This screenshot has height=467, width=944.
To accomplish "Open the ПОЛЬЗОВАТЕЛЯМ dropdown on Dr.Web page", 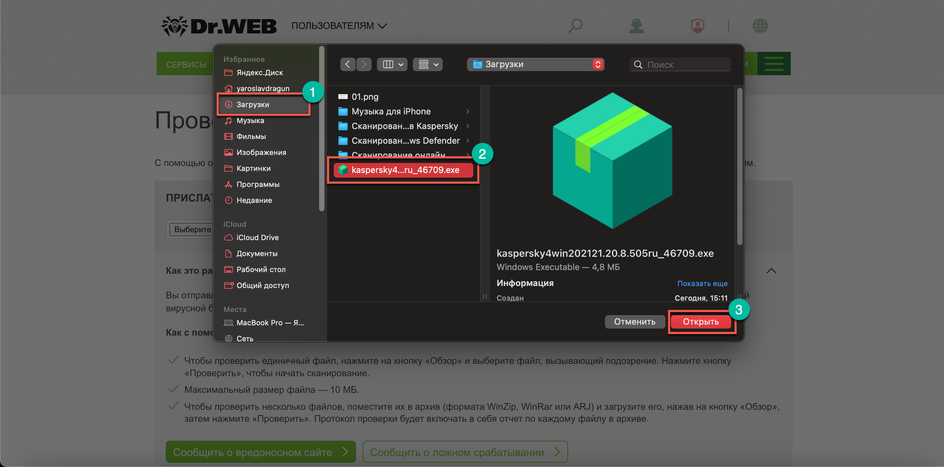I will 339,26.
